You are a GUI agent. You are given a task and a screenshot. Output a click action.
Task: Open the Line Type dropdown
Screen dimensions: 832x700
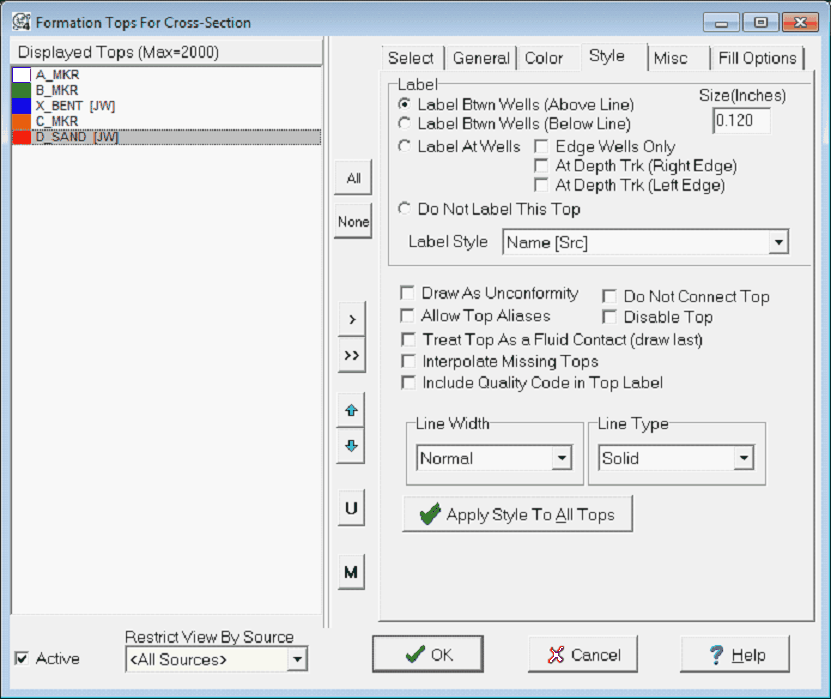[744, 458]
